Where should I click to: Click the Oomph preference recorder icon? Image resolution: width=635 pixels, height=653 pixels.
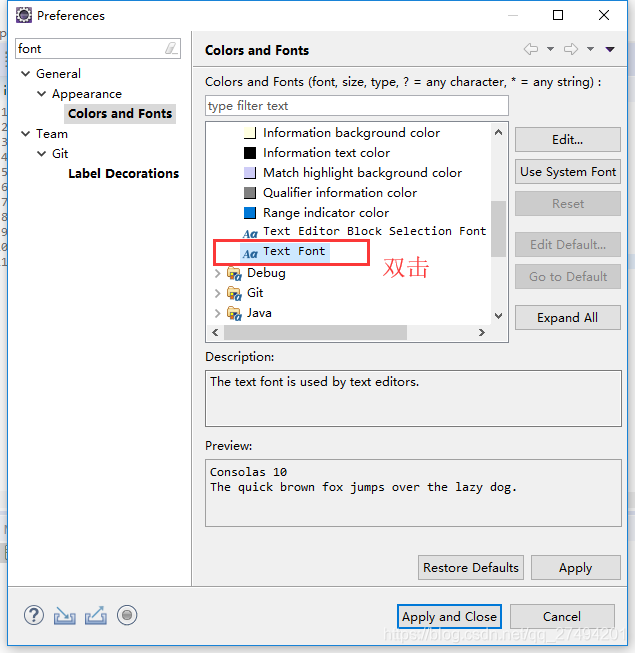point(127,615)
